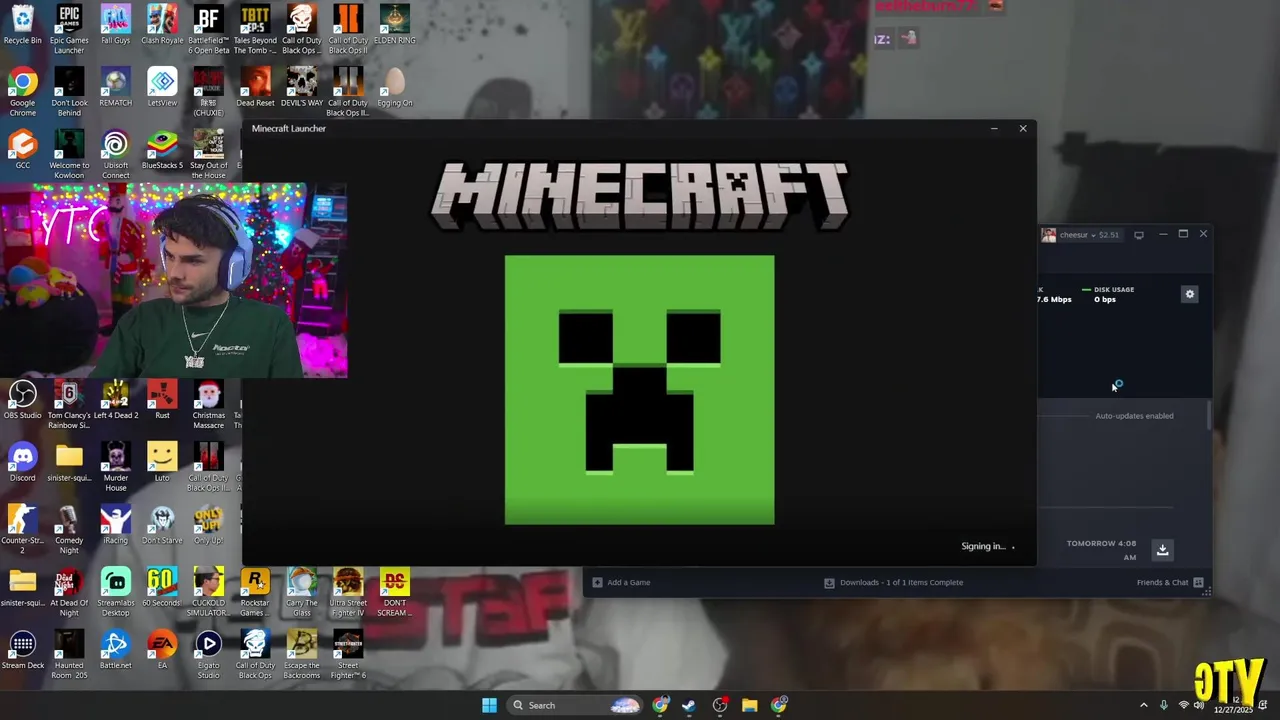This screenshot has width=1280, height=720.
Task: Select Tales Beyond The Tomb shortcut
Action: (255, 29)
